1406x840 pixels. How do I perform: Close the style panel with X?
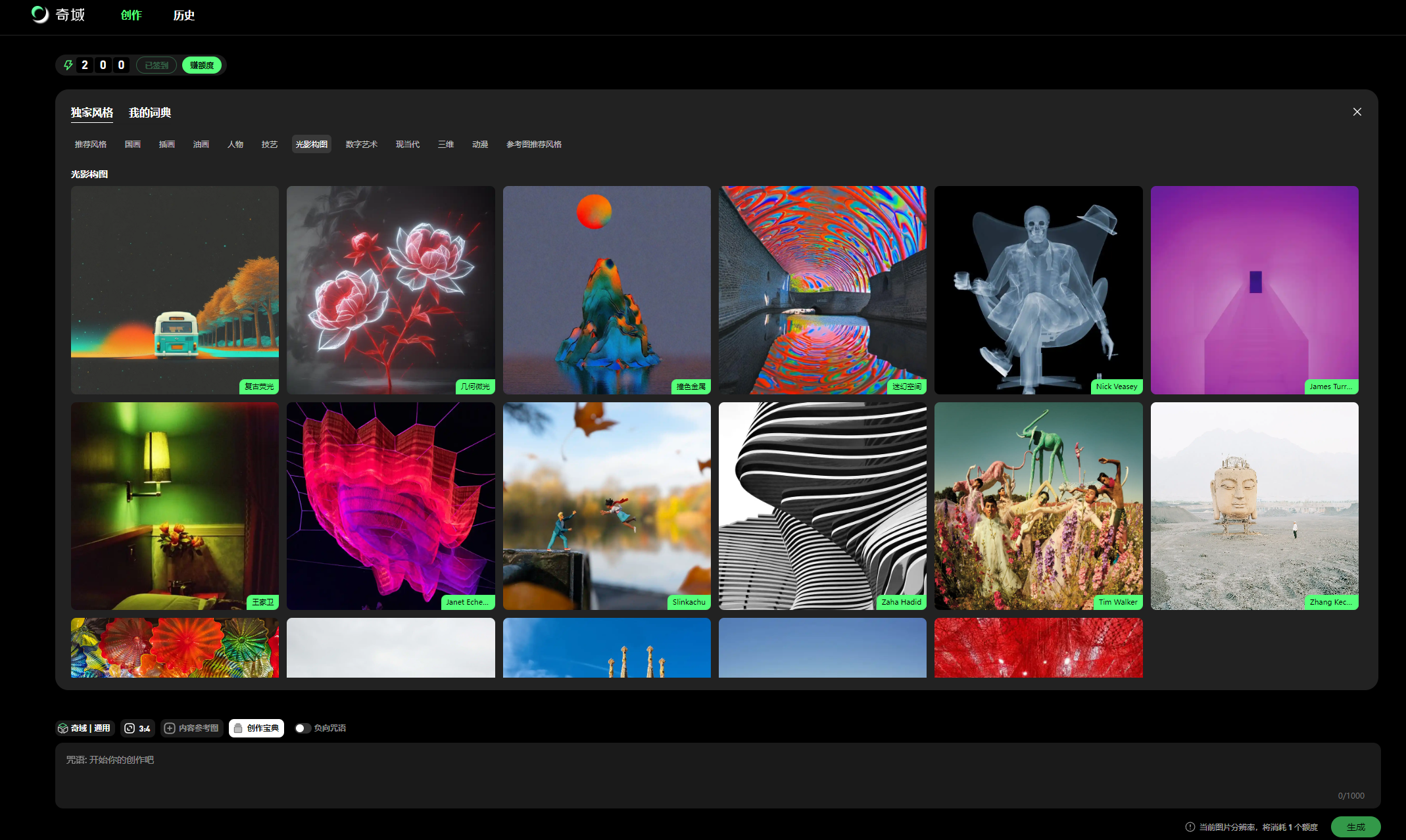point(1357,112)
